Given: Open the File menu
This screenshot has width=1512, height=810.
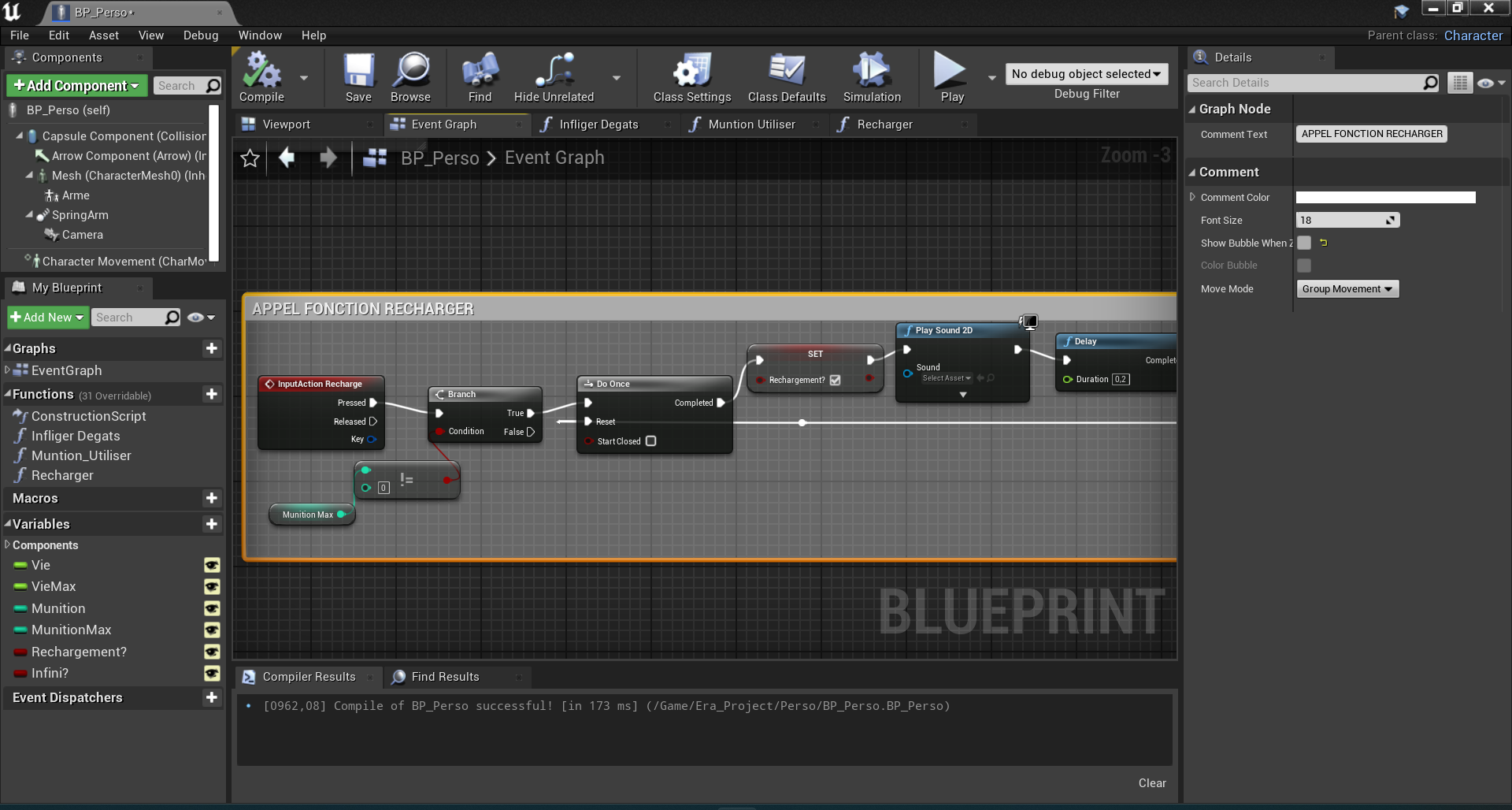Looking at the screenshot, I should (x=20, y=35).
